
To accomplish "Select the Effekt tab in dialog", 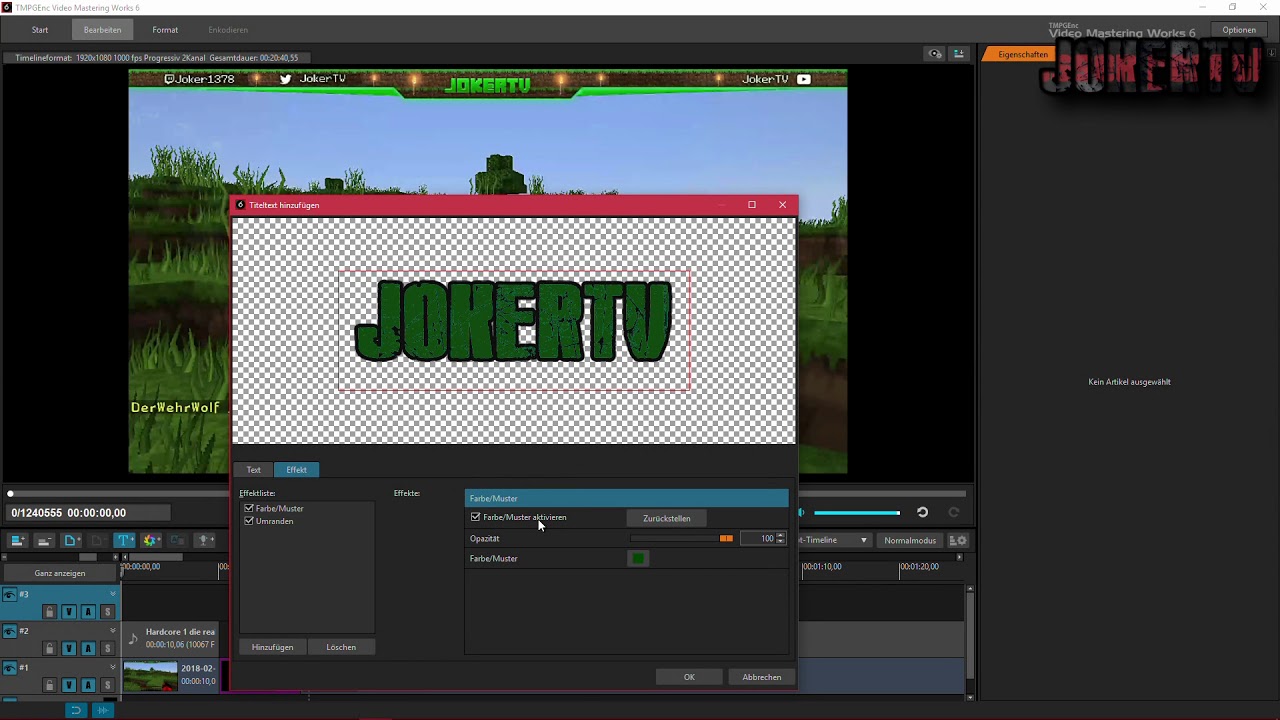I will tap(297, 470).
